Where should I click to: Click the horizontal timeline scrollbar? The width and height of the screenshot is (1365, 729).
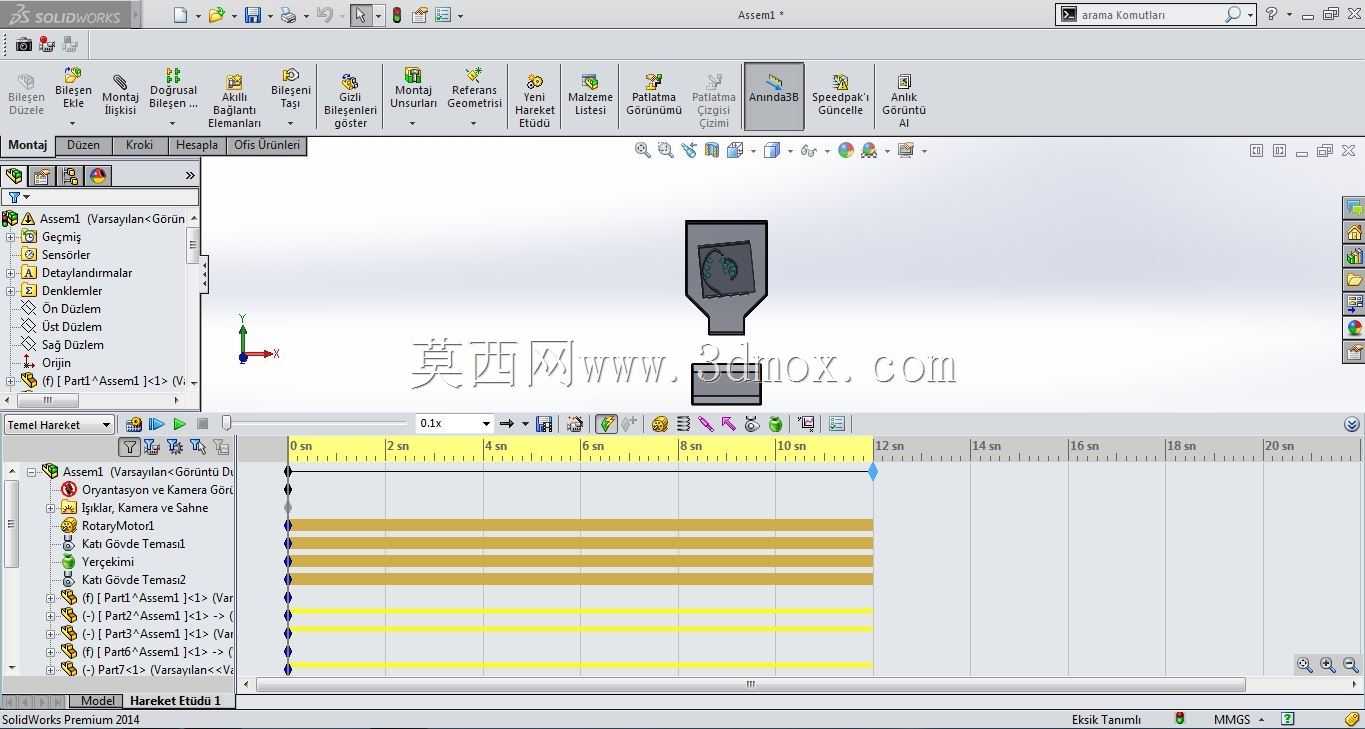pos(751,685)
